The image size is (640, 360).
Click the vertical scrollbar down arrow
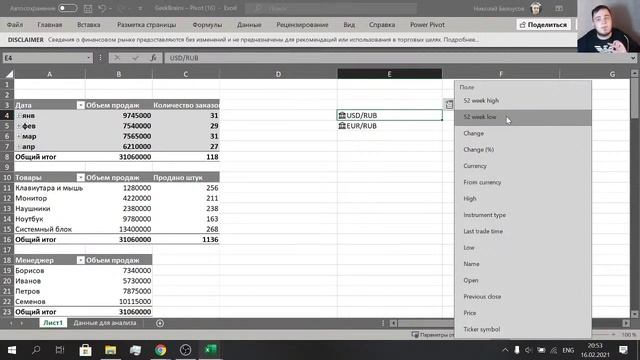[x=634, y=314]
